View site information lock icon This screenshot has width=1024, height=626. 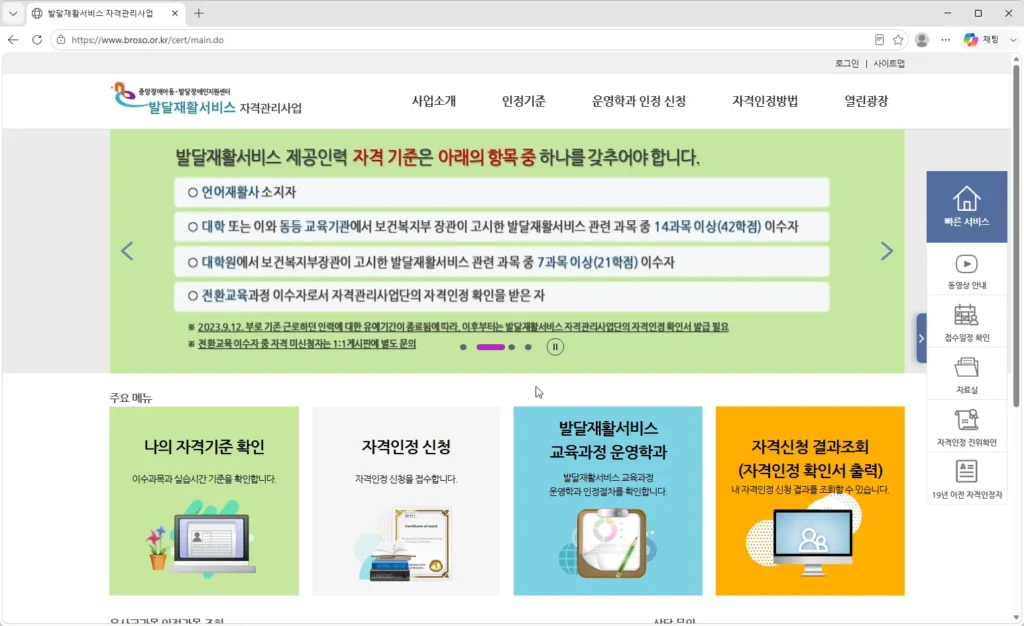click(61, 40)
